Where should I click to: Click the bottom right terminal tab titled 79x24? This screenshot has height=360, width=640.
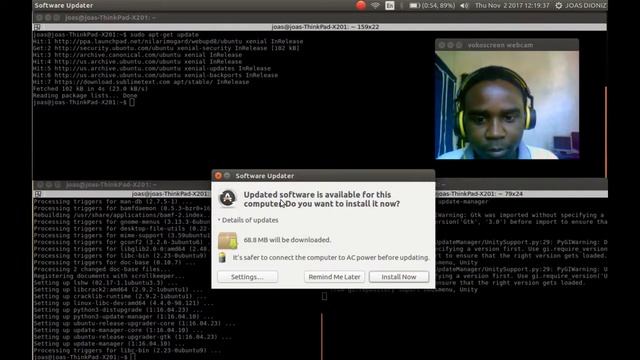480,194
